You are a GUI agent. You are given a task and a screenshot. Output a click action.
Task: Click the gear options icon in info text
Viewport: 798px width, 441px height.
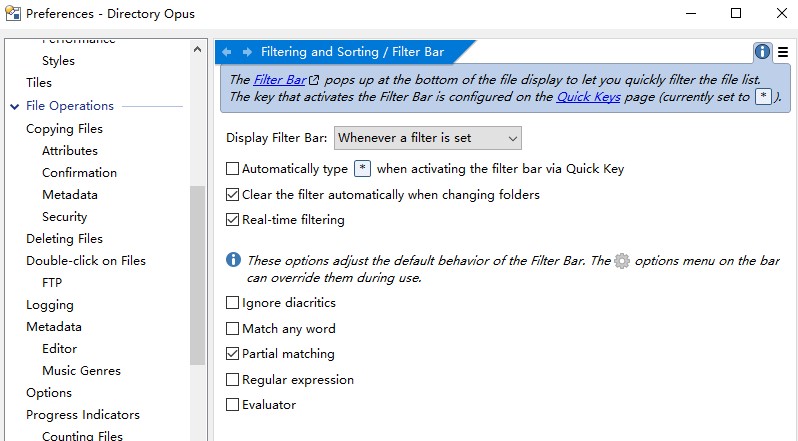coord(622,261)
